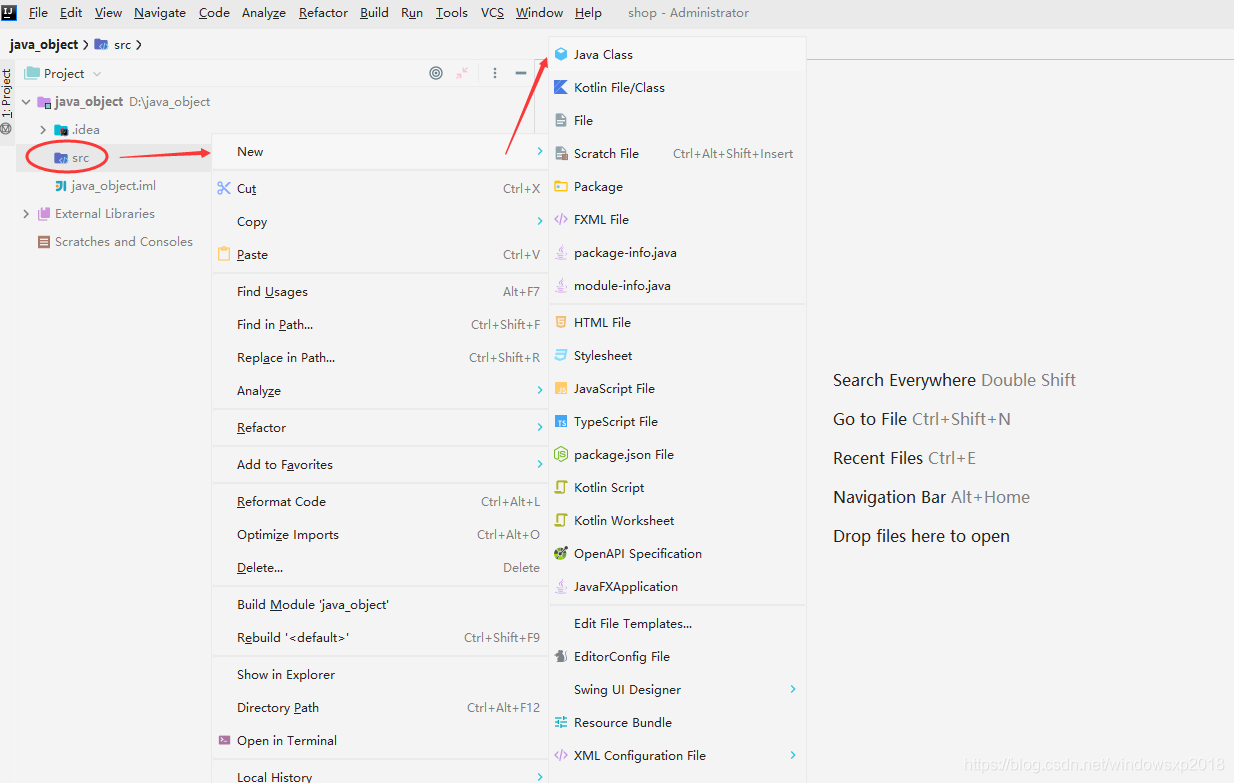Open the Navigate menu
The image size is (1234, 783).
click(x=160, y=13)
